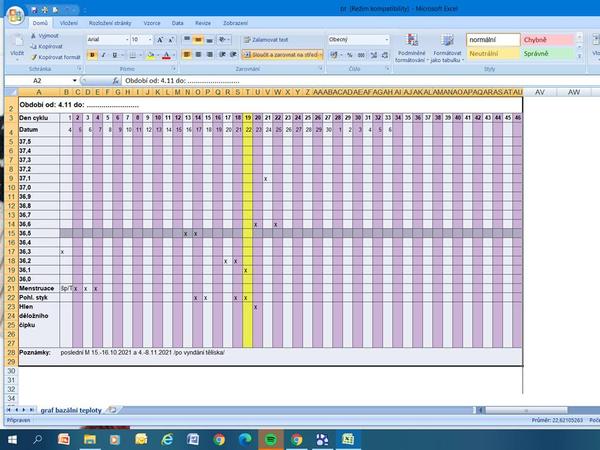Open Spotify from the taskbar
The height and width of the screenshot is (450, 600).
[x=272, y=438]
